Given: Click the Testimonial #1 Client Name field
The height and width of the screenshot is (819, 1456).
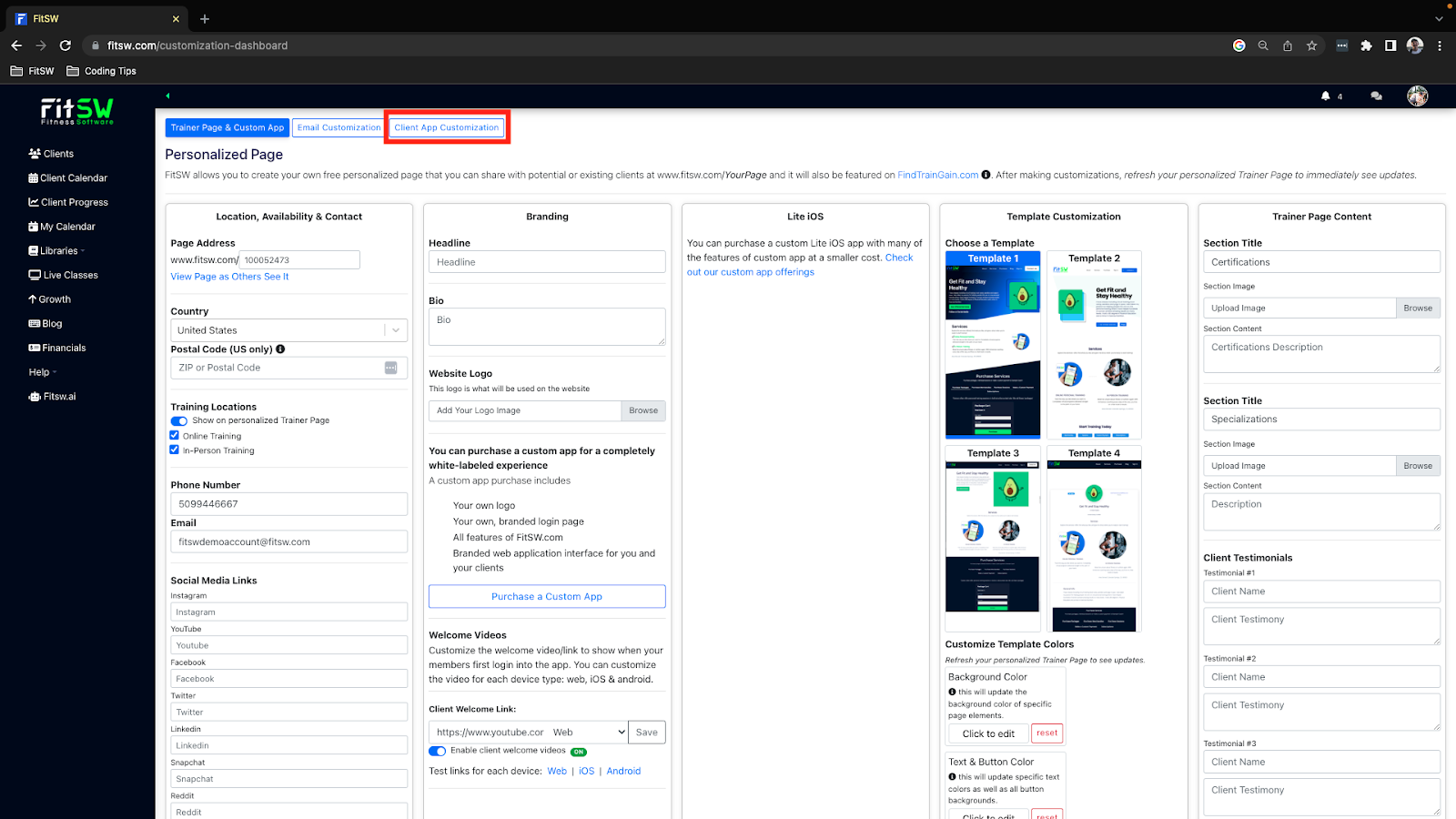Looking at the screenshot, I should pos(1321,591).
